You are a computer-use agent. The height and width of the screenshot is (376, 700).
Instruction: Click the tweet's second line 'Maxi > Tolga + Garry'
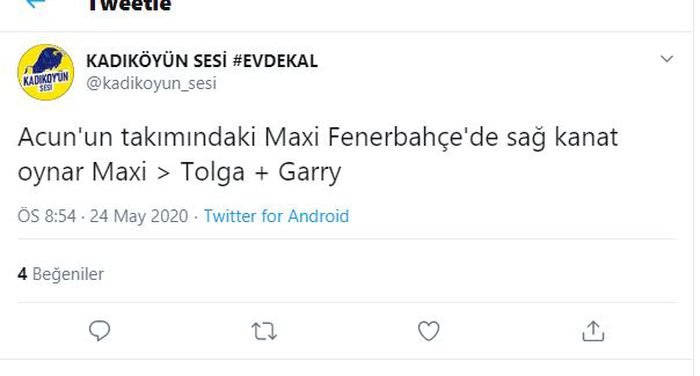coord(217,172)
